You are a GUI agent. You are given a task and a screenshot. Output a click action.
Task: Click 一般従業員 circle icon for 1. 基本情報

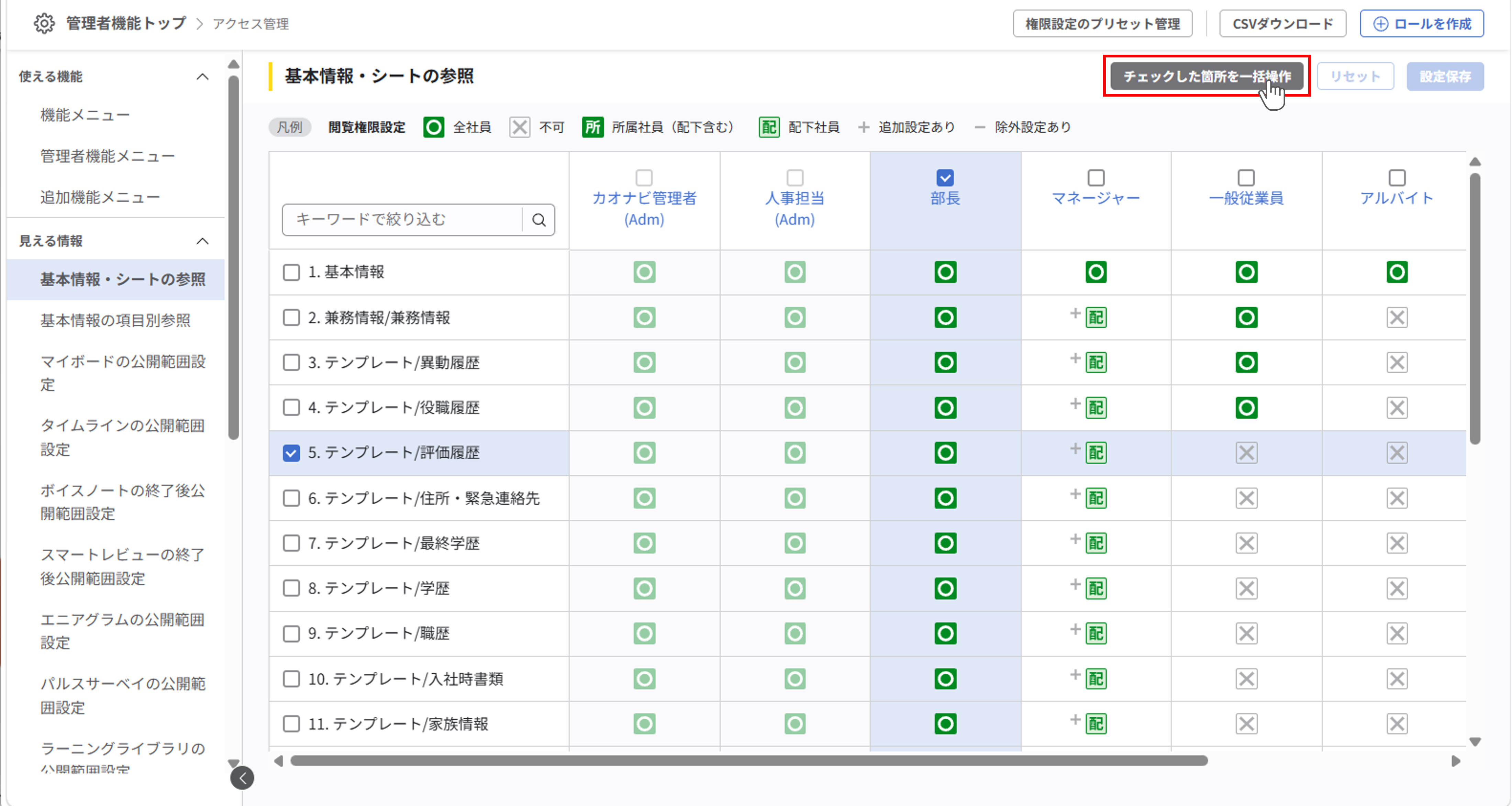[x=1246, y=272]
